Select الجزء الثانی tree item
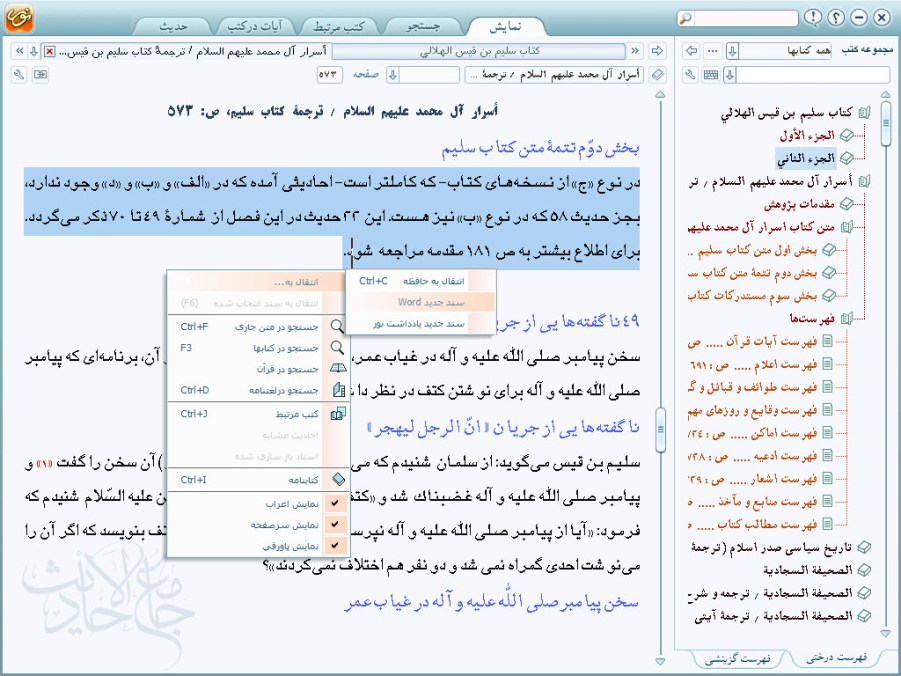901x676 pixels. click(x=806, y=158)
